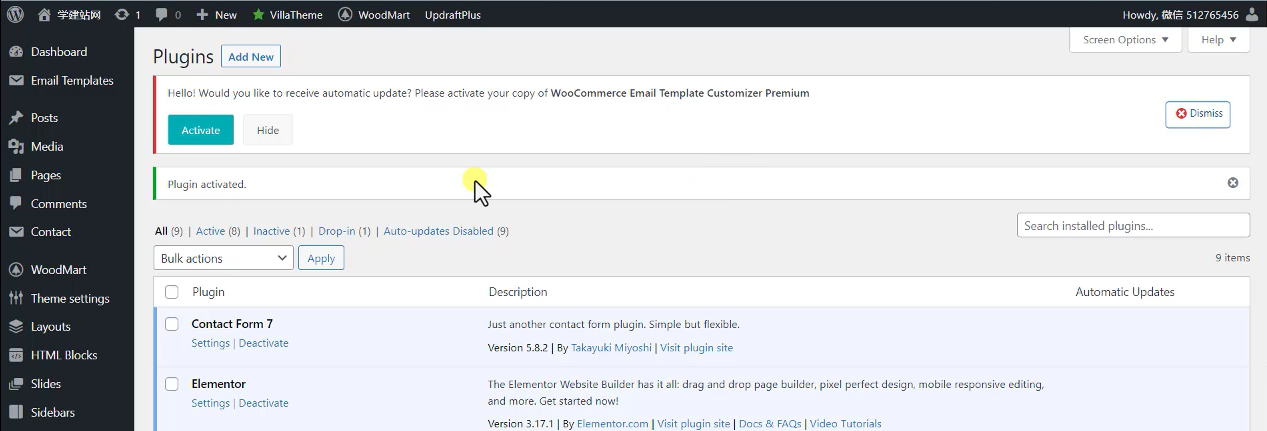Open the WordPress logo menu
Viewport: 1267px width, 431px height.
click(x=16, y=14)
